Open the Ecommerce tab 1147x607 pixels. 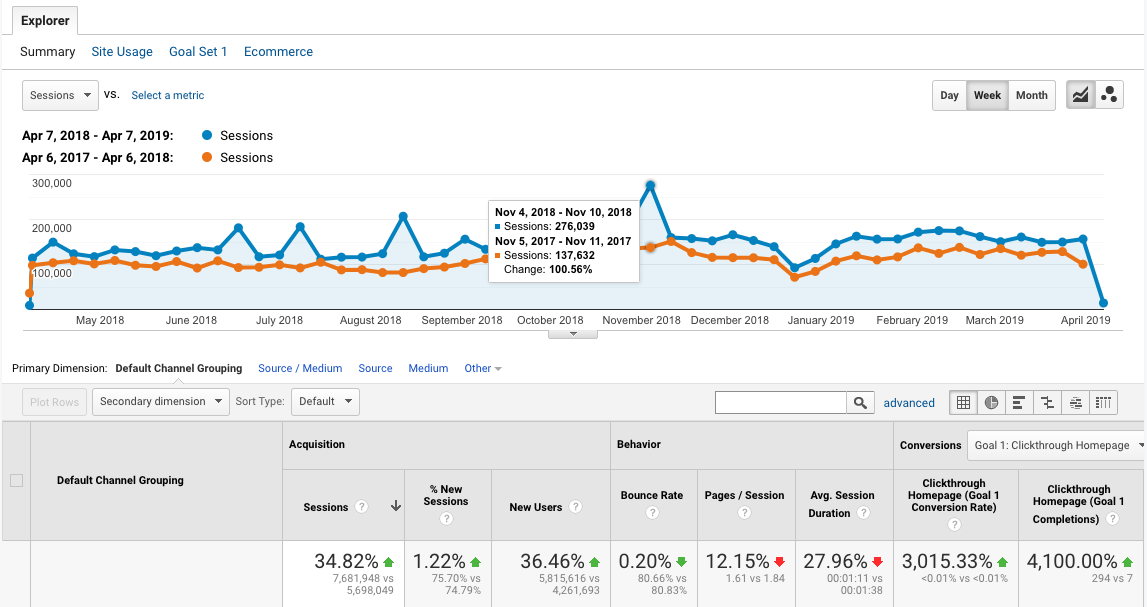pyautogui.click(x=278, y=52)
